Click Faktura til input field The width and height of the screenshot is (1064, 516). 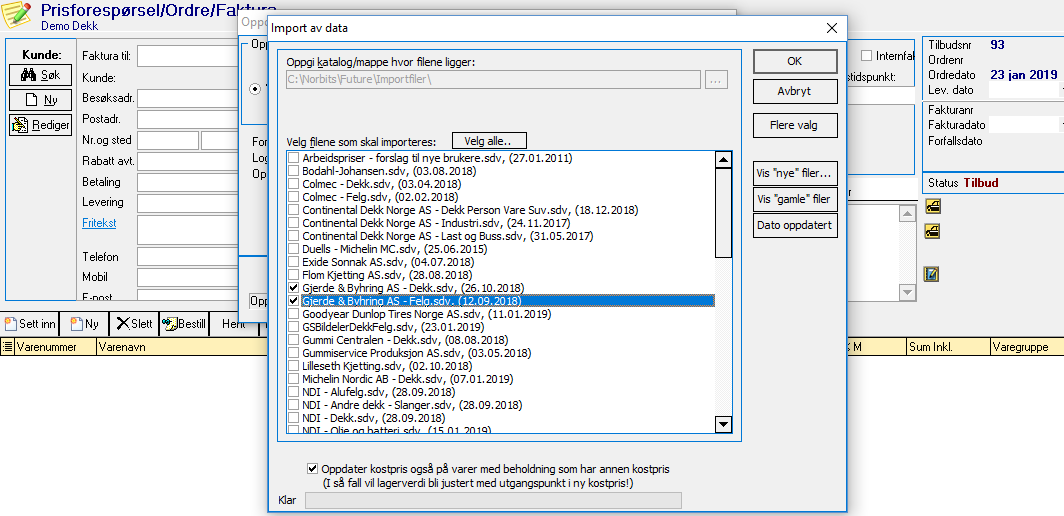187,56
